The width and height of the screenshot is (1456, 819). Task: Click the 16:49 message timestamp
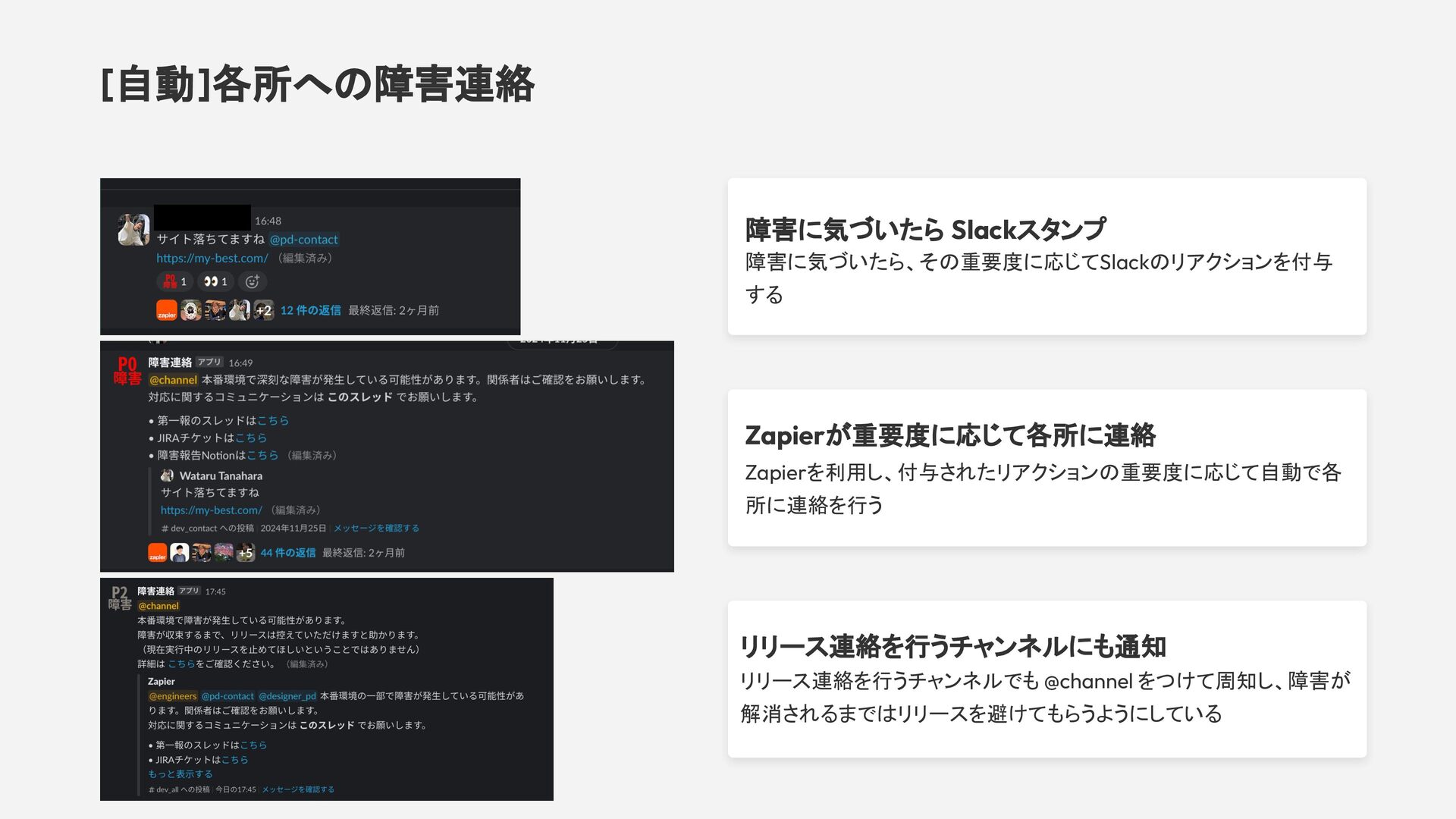tap(240, 363)
